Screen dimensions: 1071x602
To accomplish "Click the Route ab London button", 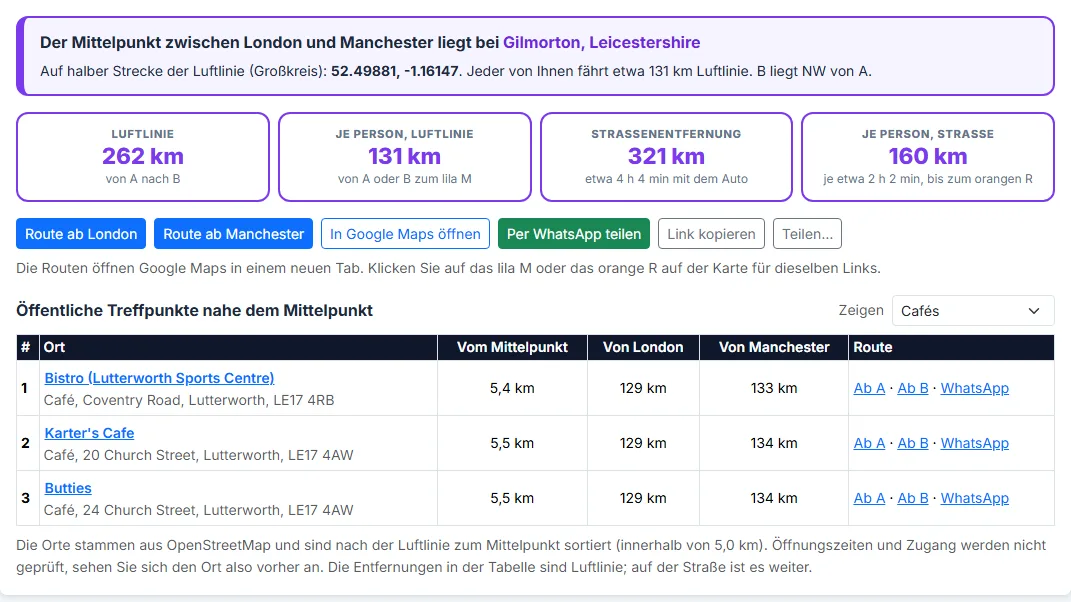I will coord(81,234).
